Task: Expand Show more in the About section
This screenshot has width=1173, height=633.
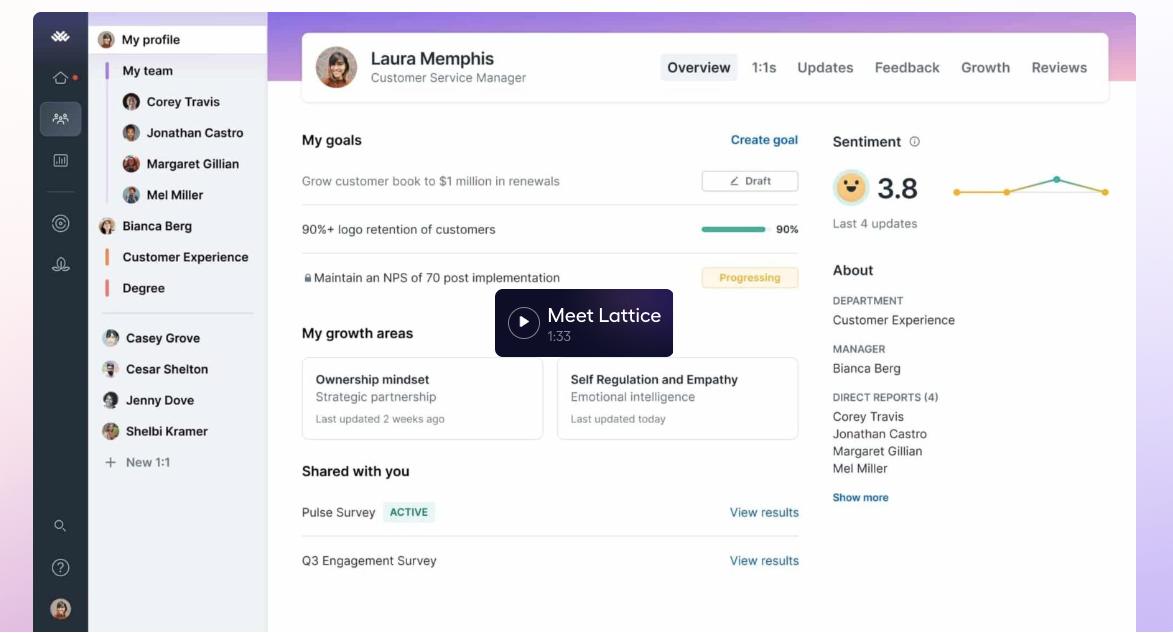Action: click(859, 497)
